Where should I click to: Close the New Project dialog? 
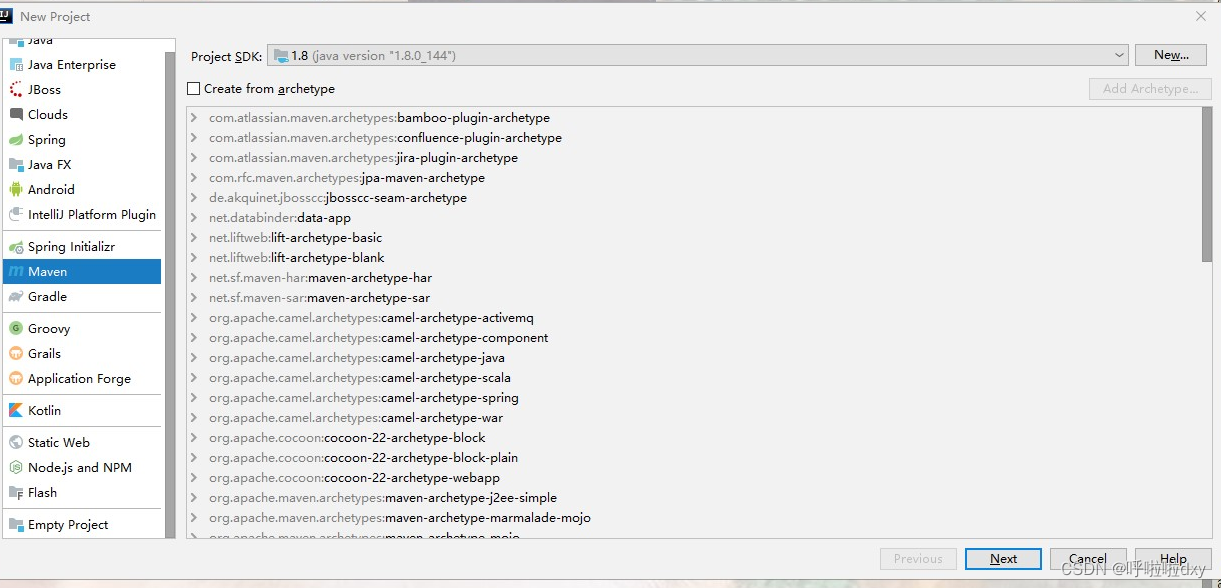pyautogui.click(x=1201, y=16)
